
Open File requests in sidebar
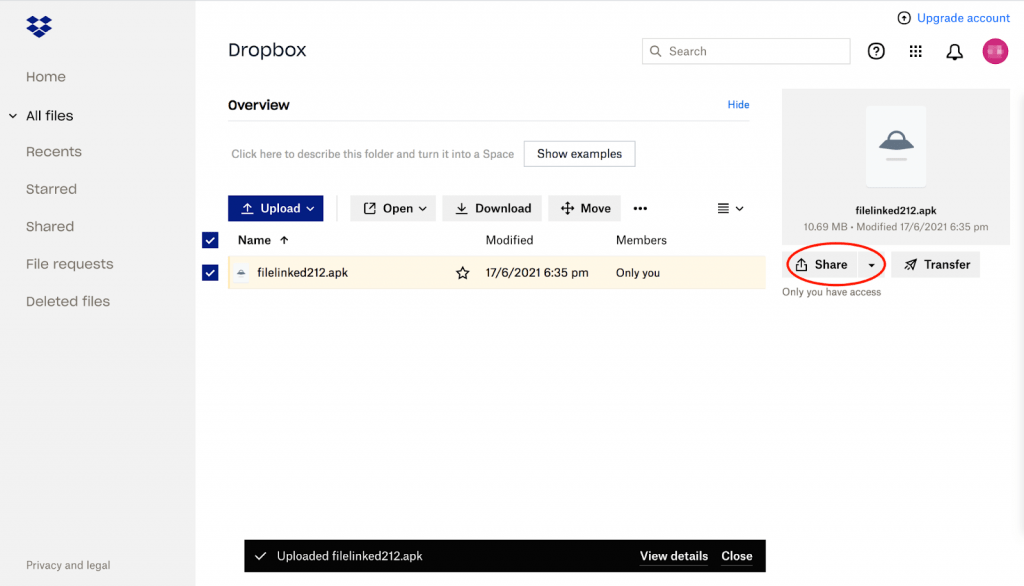coord(70,264)
